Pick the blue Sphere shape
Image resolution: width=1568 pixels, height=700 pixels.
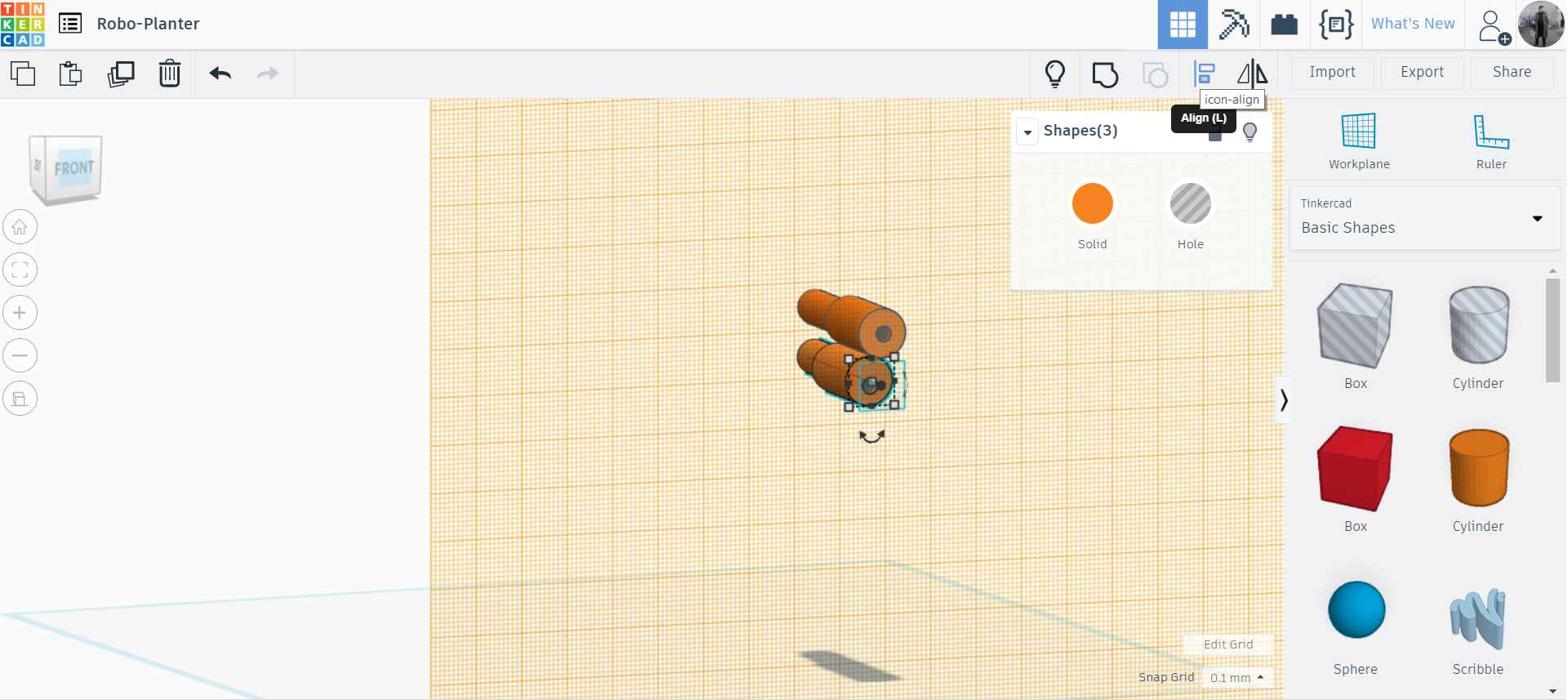click(1356, 610)
